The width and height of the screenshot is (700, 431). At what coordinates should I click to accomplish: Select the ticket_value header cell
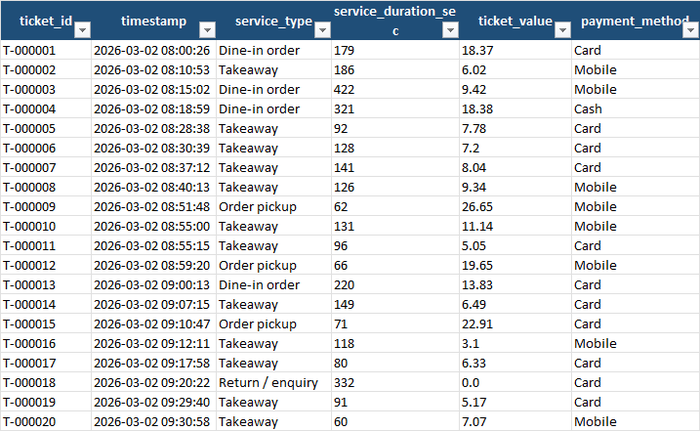coord(515,21)
